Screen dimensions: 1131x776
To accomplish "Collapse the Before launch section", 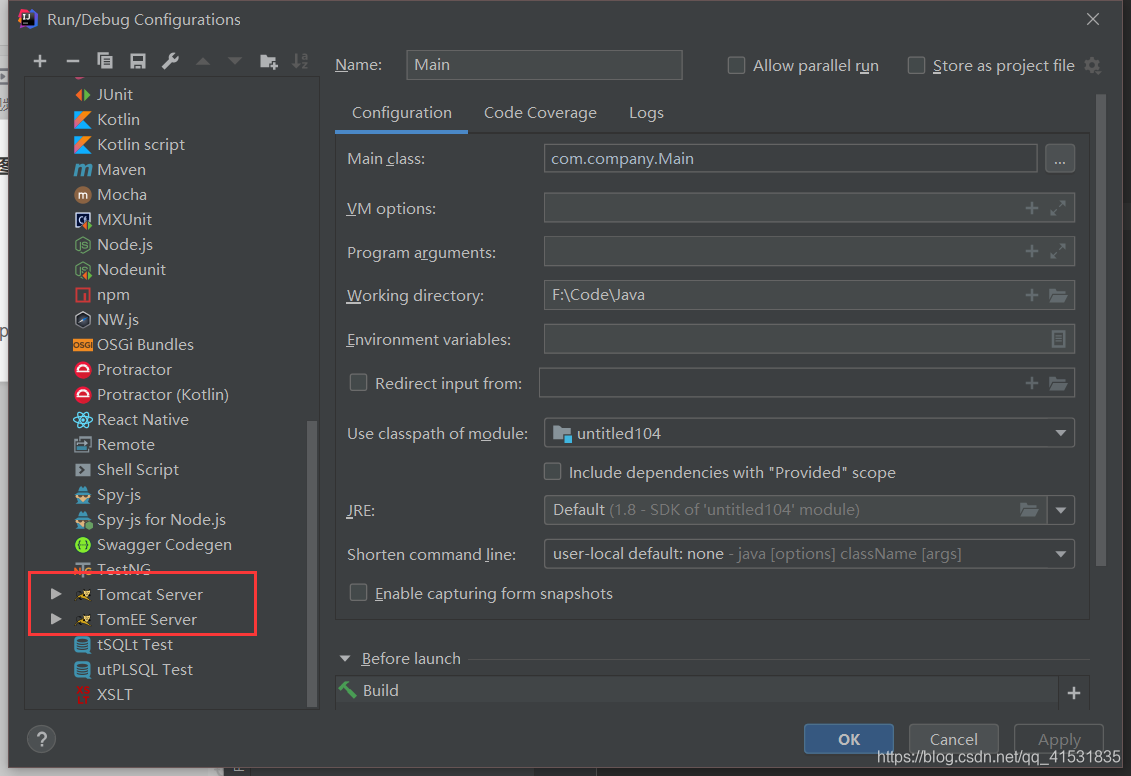I will [345, 658].
